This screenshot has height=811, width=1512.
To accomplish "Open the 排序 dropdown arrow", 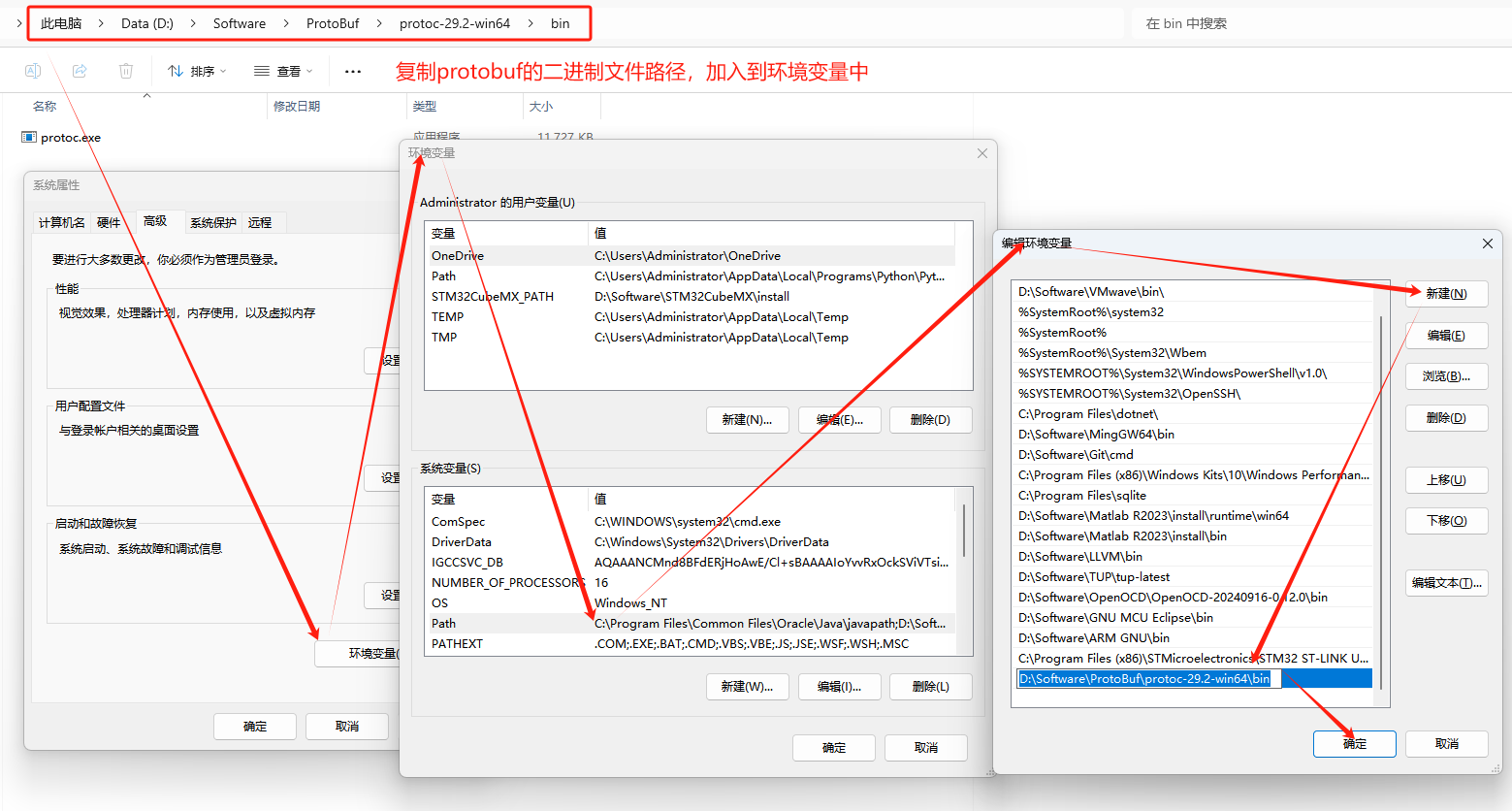I will tap(221, 71).
